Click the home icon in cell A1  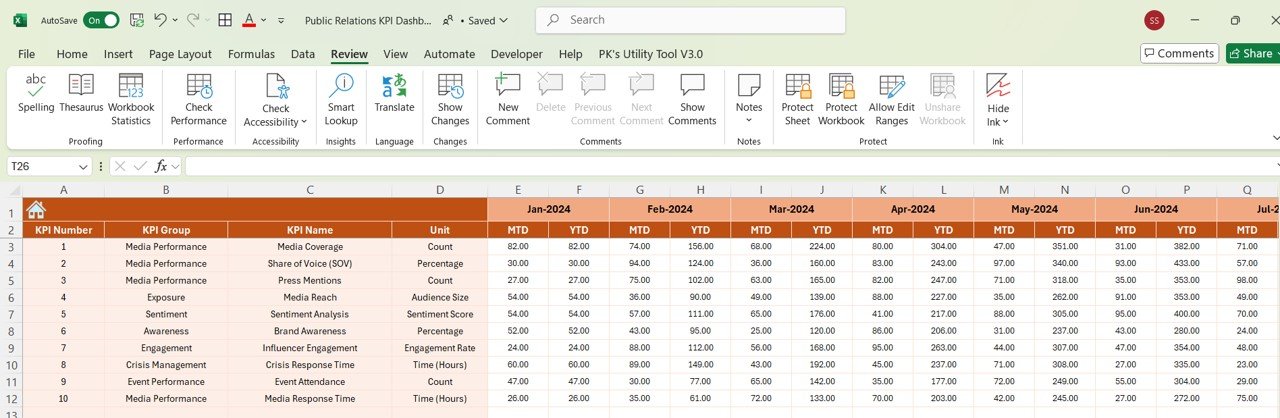point(35,210)
